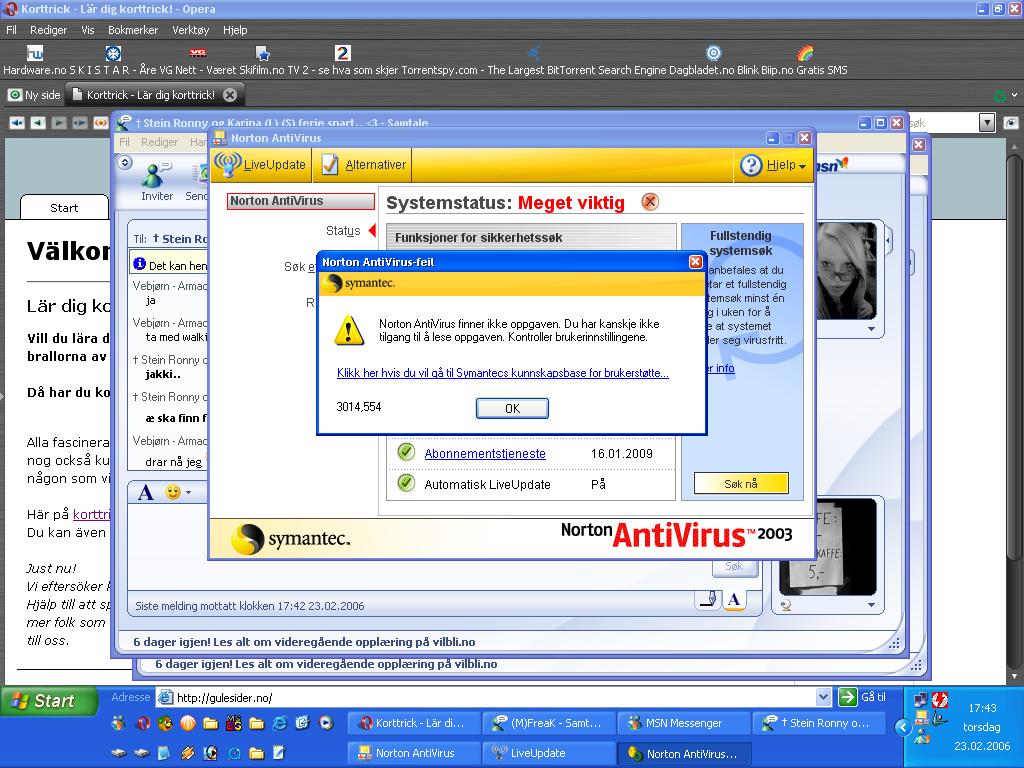Select Status in Norton sidebar
Viewport: 1024px width, 768px height.
[343, 231]
